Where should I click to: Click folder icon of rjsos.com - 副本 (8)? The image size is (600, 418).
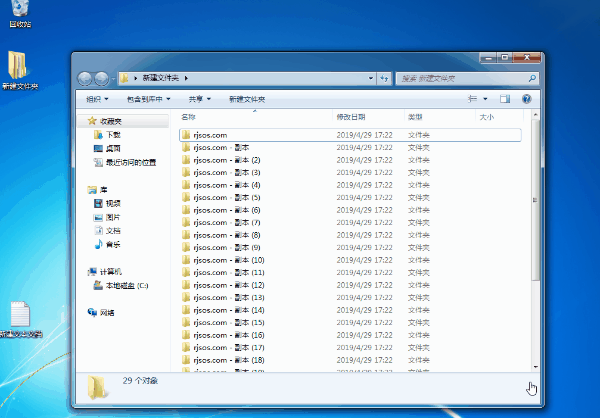coord(186,235)
